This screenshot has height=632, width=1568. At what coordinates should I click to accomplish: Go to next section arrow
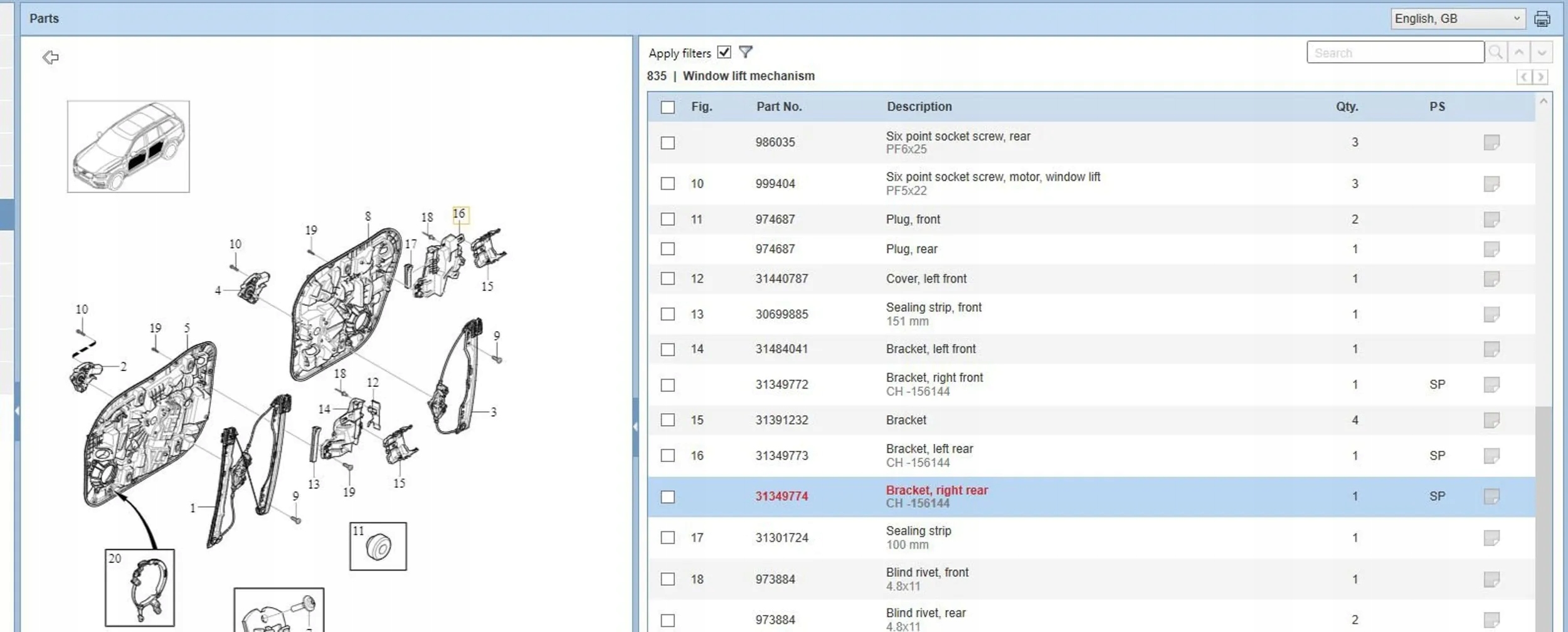tap(1540, 77)
